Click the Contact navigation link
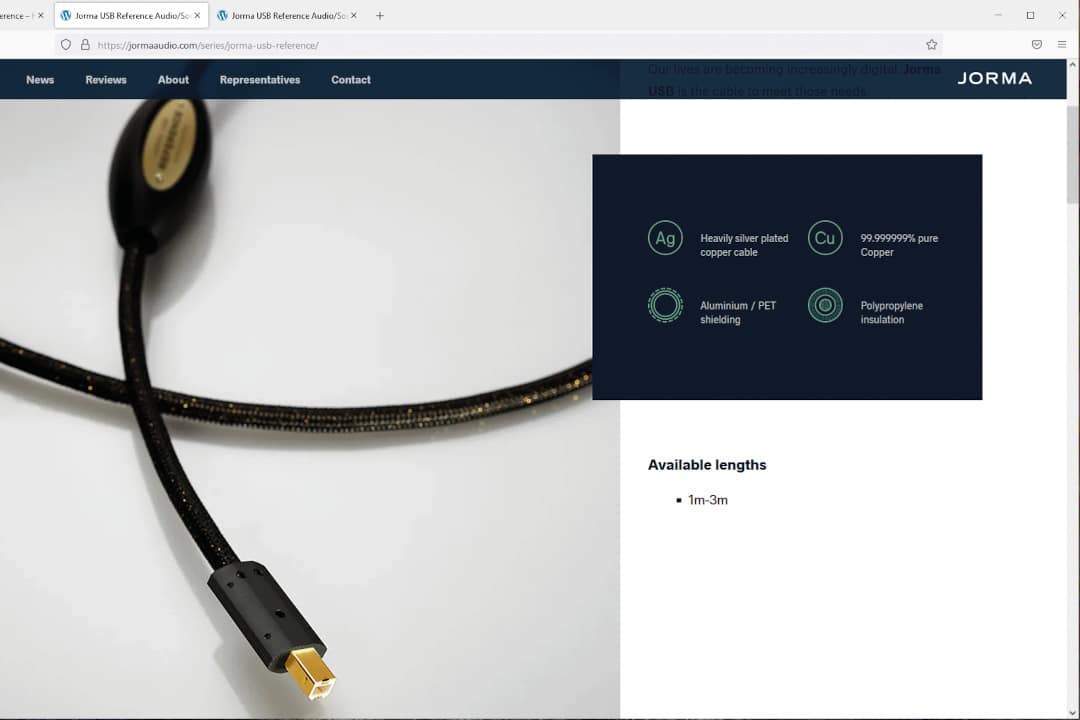The width and height of the screenshot is (1080, 720). pos(351,80)
